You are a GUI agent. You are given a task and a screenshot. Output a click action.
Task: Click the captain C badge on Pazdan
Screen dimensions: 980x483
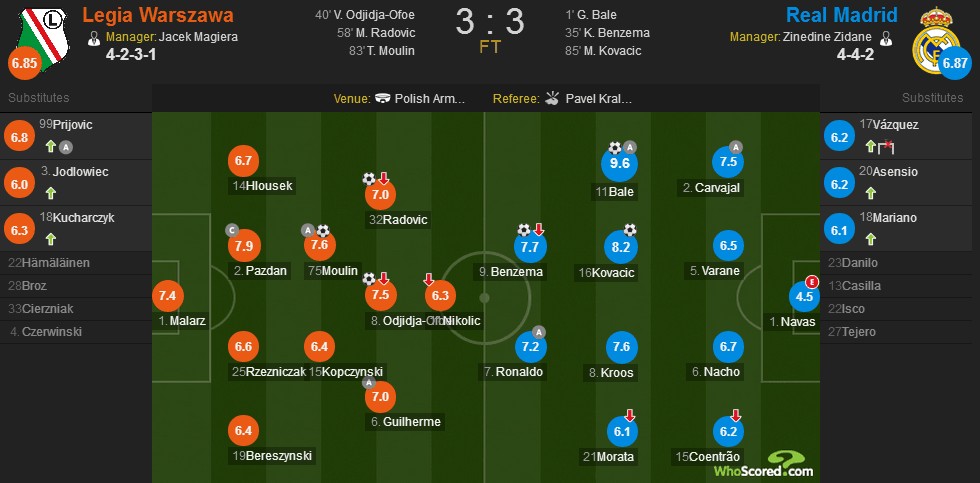233,230
